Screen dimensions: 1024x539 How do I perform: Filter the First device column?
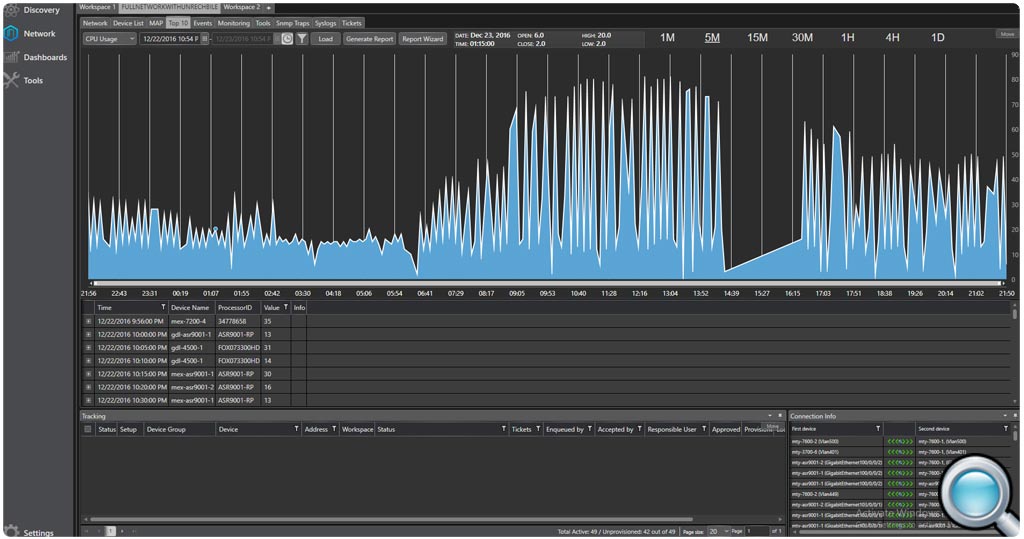tap(878, 429)
